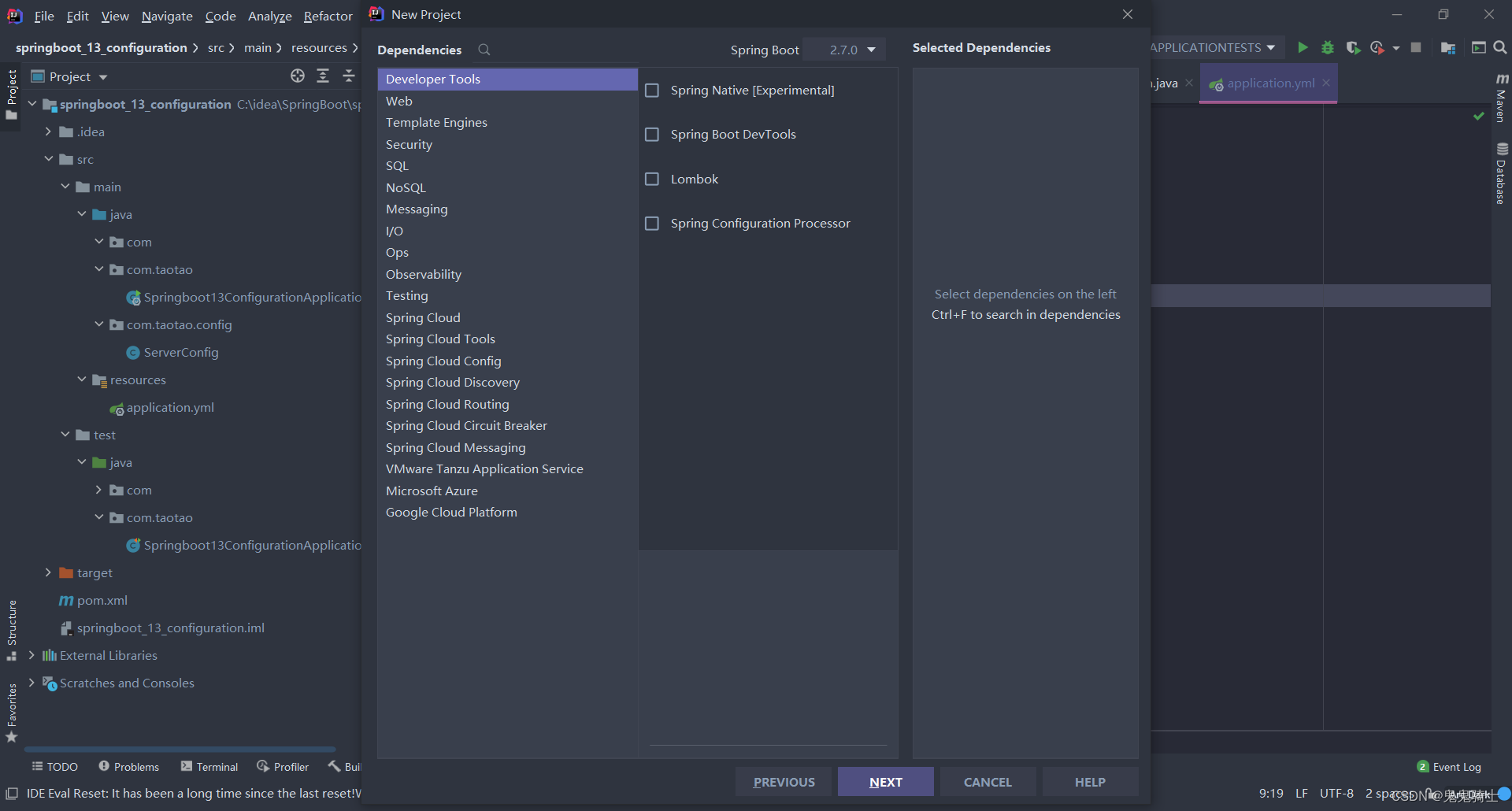Expand the target folder
1512x811 pixels.
[48, 572]
